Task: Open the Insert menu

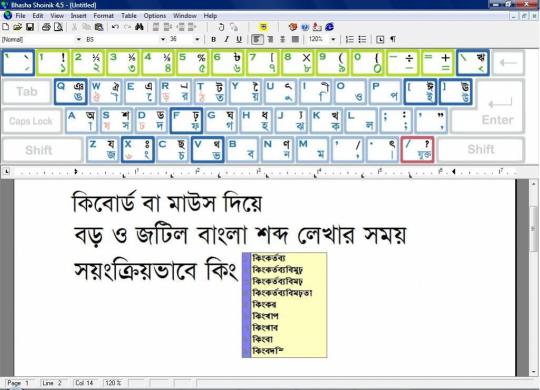Action: coord(79,16)
